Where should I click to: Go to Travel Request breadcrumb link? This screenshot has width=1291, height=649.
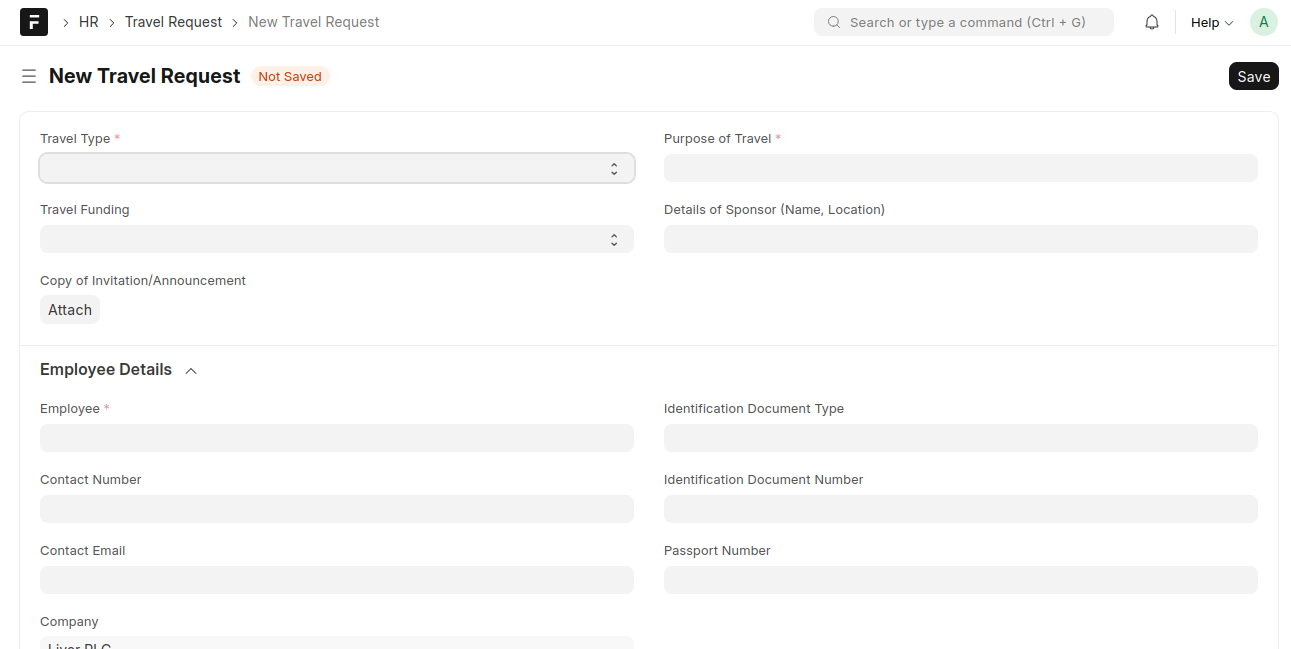pos(173,22)
